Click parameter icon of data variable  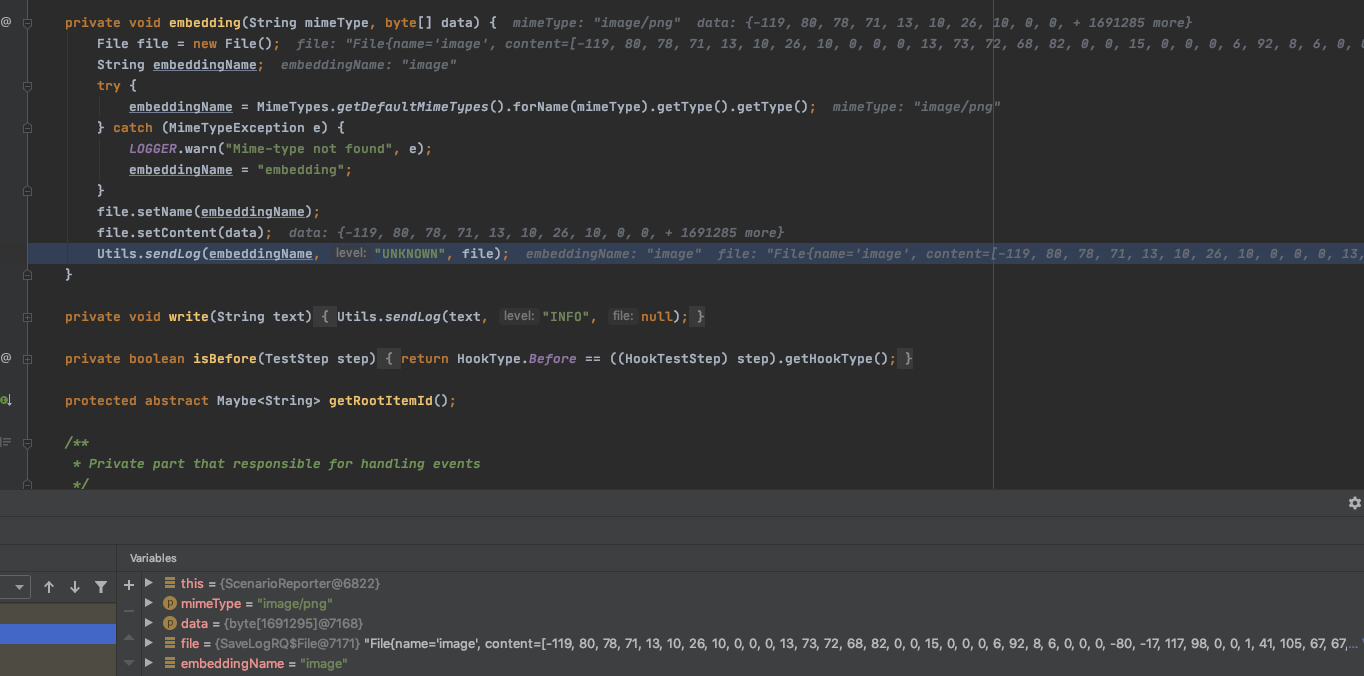tap(170, 623)
